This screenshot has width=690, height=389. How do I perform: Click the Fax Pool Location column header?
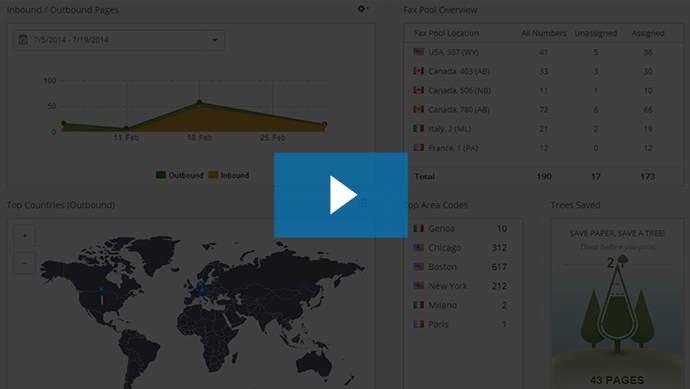[446, 33]
